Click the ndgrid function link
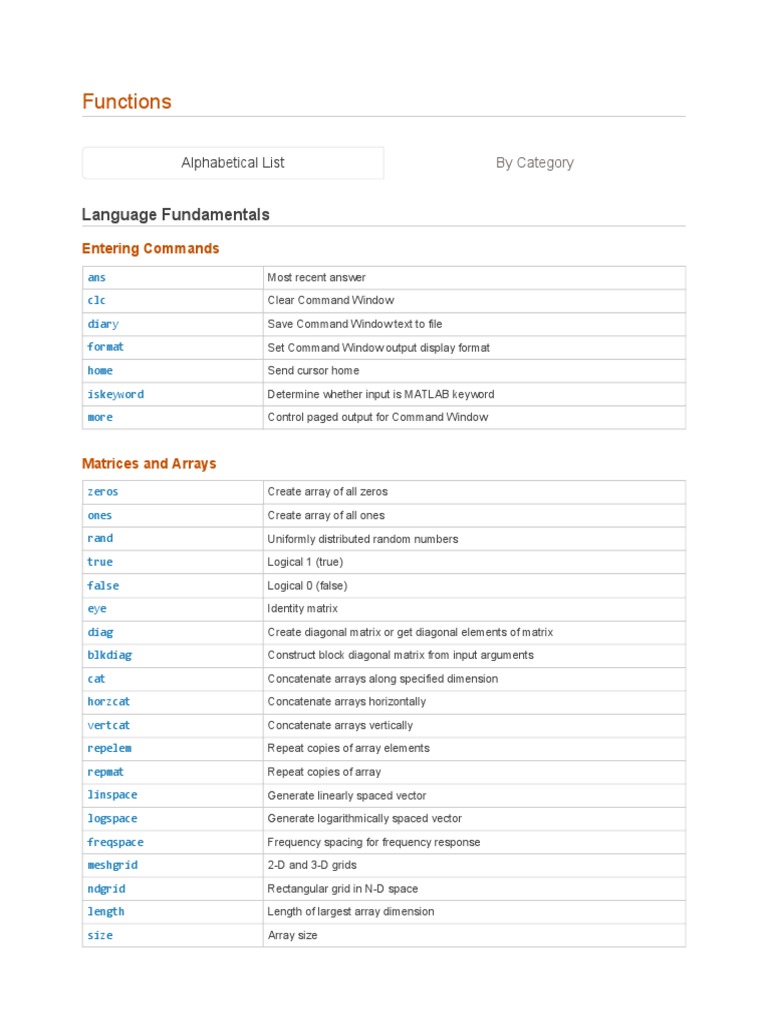This screenshot has width=768, height=1024. [105, 888]
